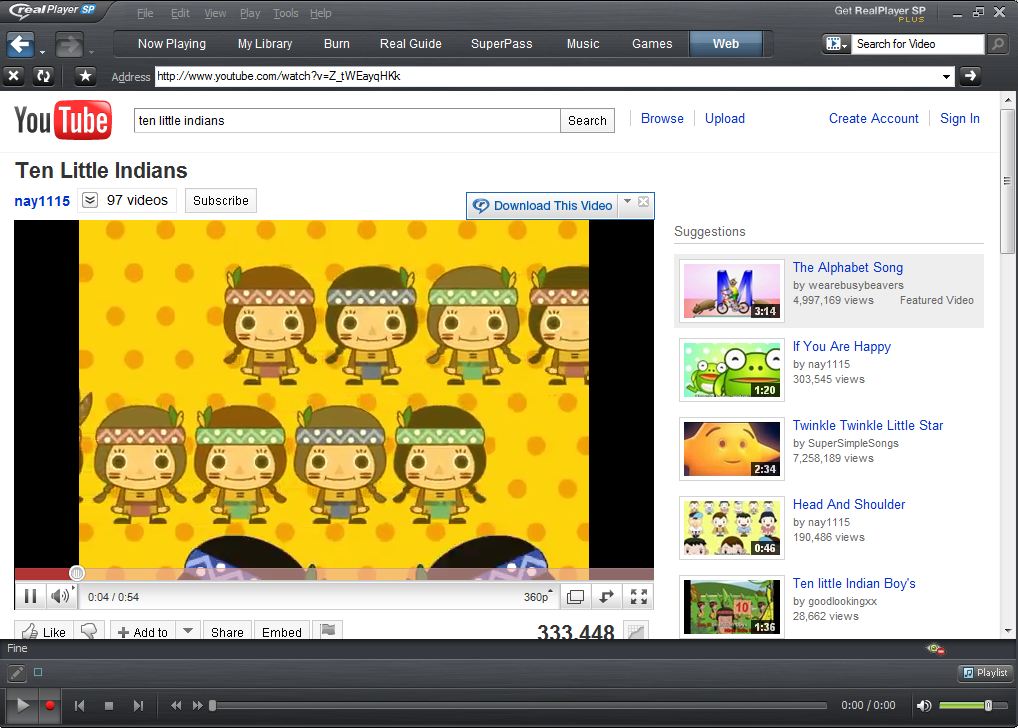Start recording with the red record button
Image resolution: width=1018 pixels, height=728 pixels.
49,705
